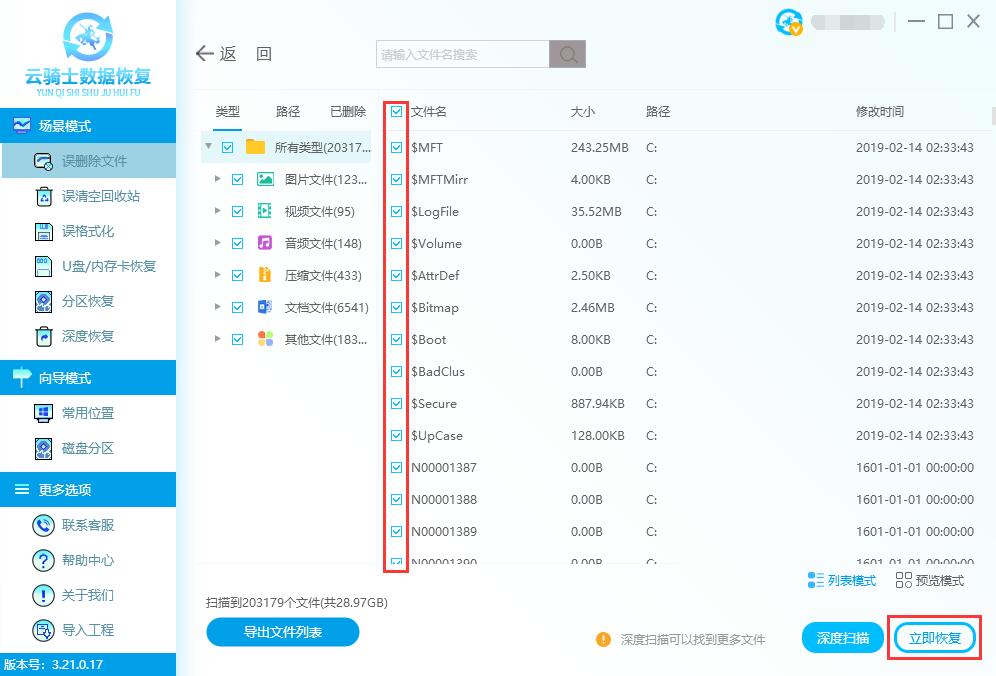Screen dimensions: 996x676
Task: Click the 更多选项 hamburger icon
Action: tap(22, 489)
